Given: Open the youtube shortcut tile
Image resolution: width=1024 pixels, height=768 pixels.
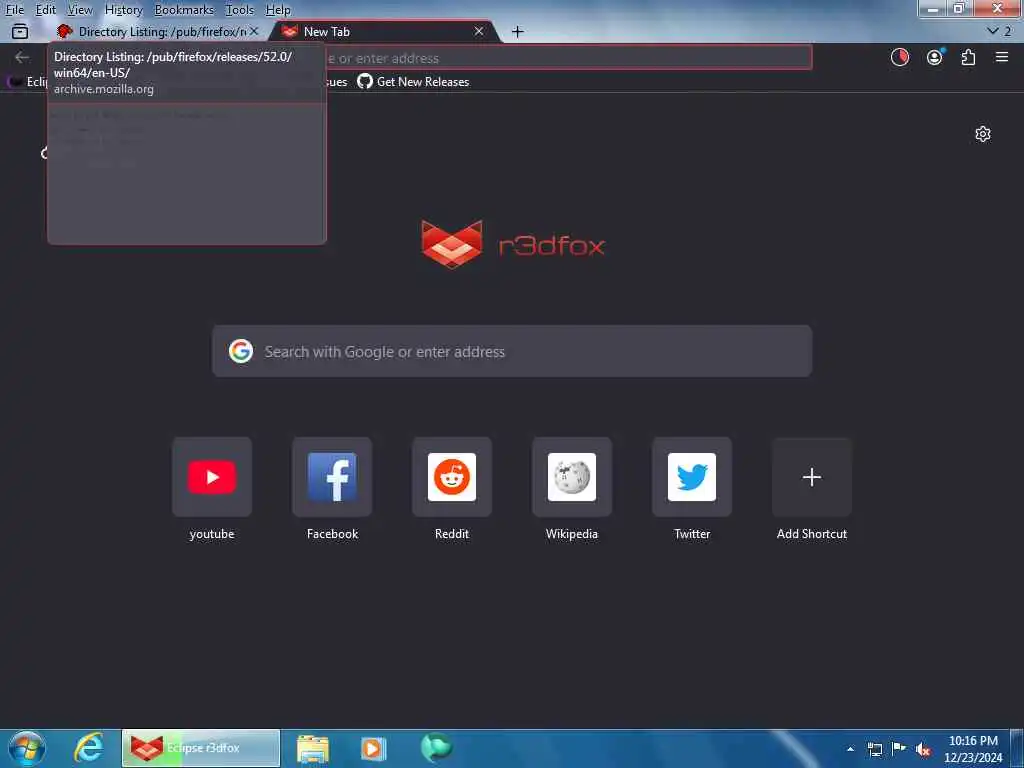Looking at the screenshot, I should (x=212, y=477).
